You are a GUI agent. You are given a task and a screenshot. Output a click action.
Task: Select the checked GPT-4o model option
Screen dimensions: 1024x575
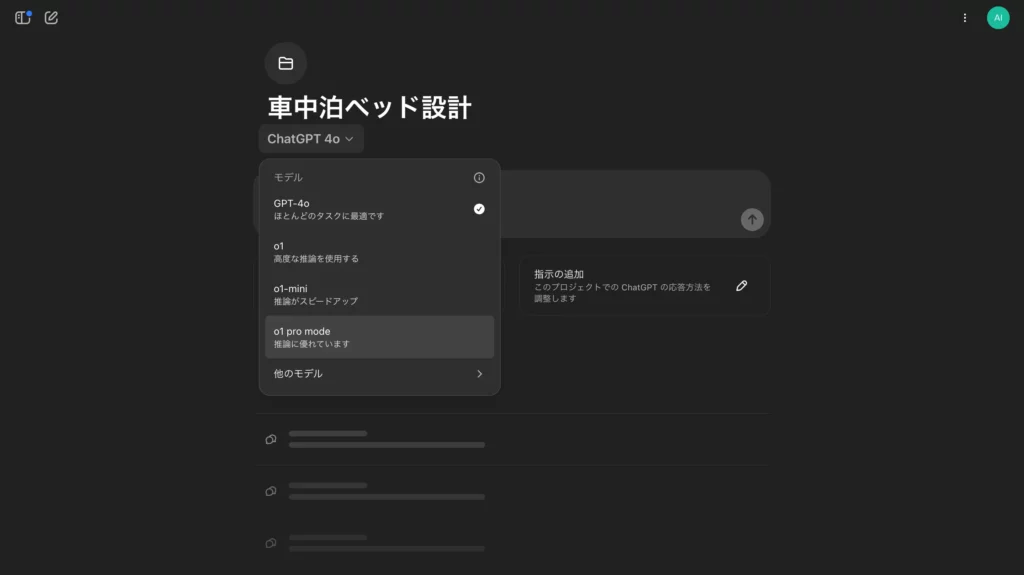[x=379, y=209]
